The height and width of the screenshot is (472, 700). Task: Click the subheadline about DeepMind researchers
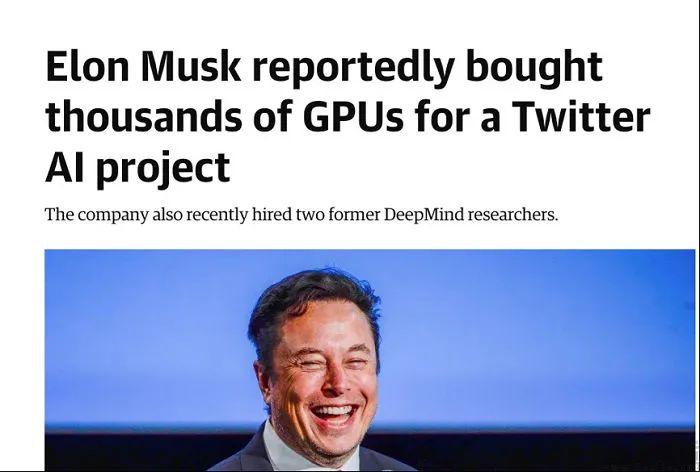(x=301, y=216)
